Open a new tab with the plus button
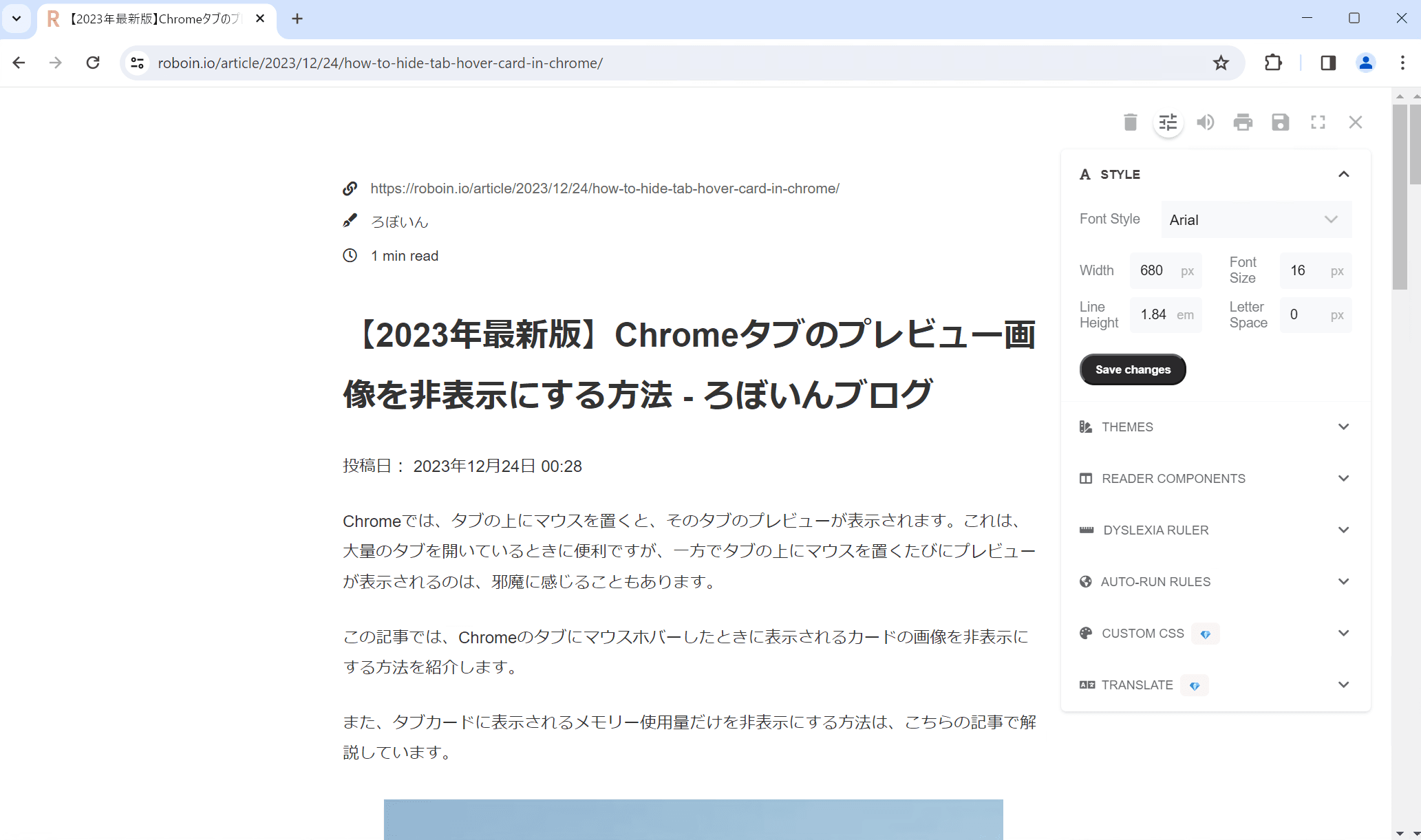The height and width of the screenshot is (840, 1421). (x=297, y=19)
